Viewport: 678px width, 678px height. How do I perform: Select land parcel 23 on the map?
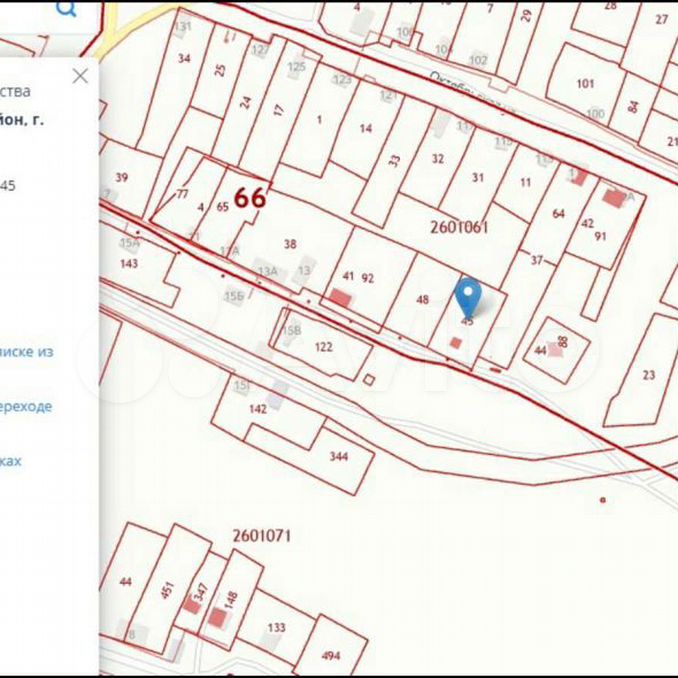pyautogui.click(x=648, y=375)
